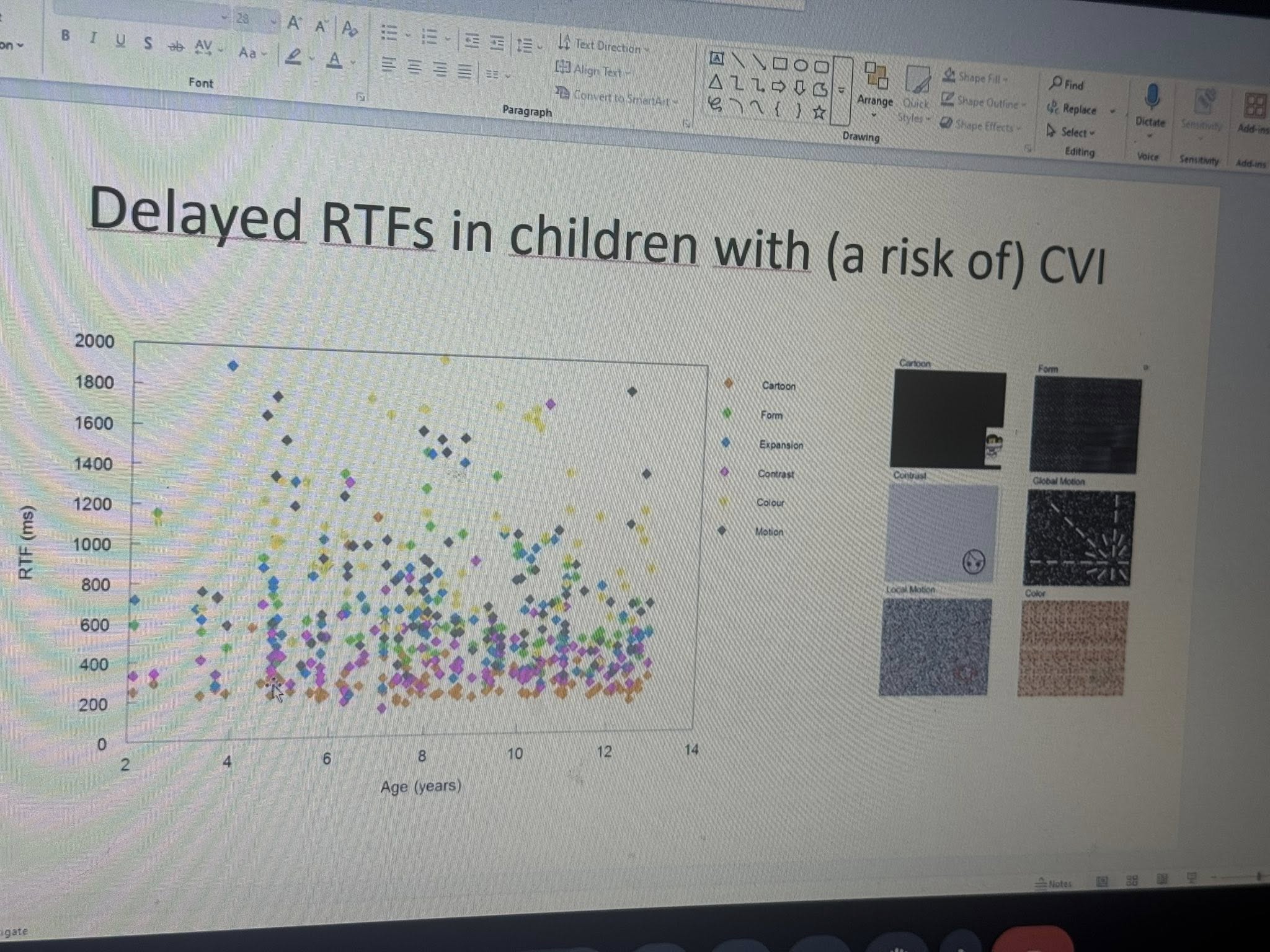Click the clear all formatting icon
Viewport: 1270px width, 952px height.
[350, 29]
